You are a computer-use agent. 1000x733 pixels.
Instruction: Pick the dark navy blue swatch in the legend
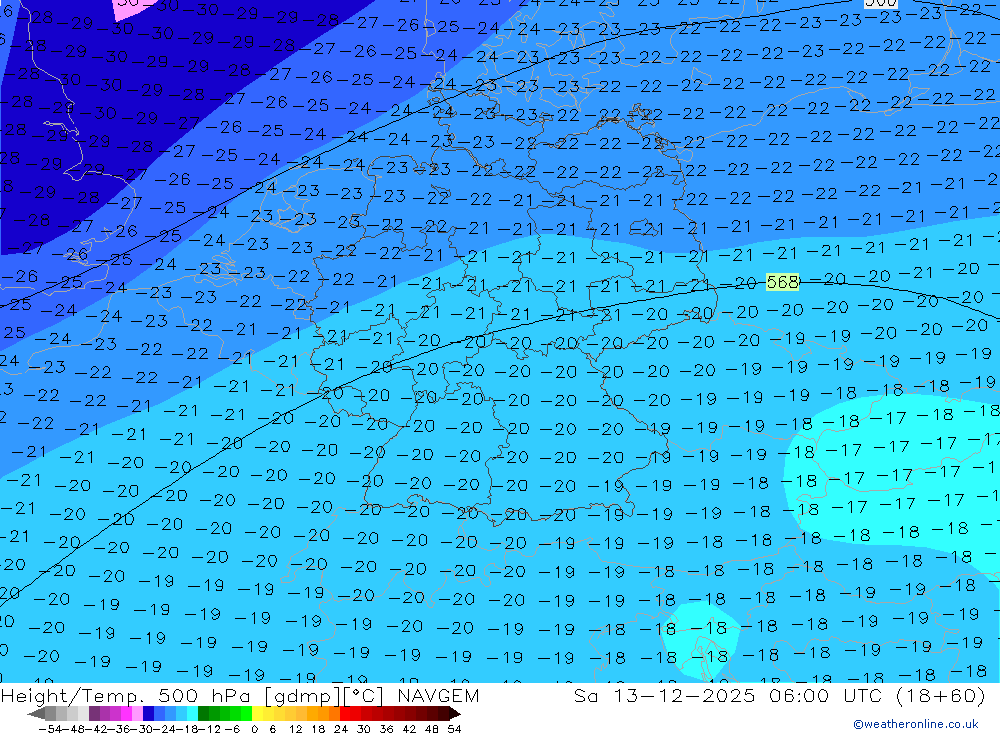149,714
